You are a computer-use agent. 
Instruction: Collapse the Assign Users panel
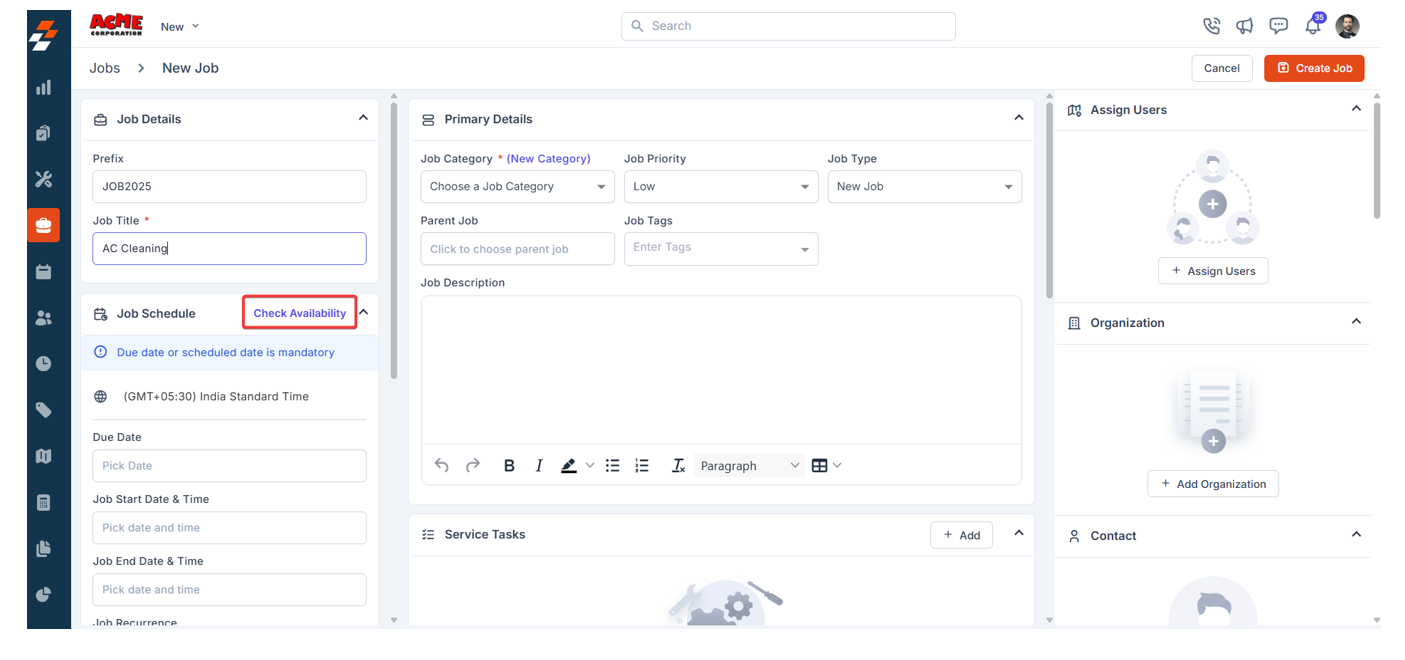click(1356, 108)
